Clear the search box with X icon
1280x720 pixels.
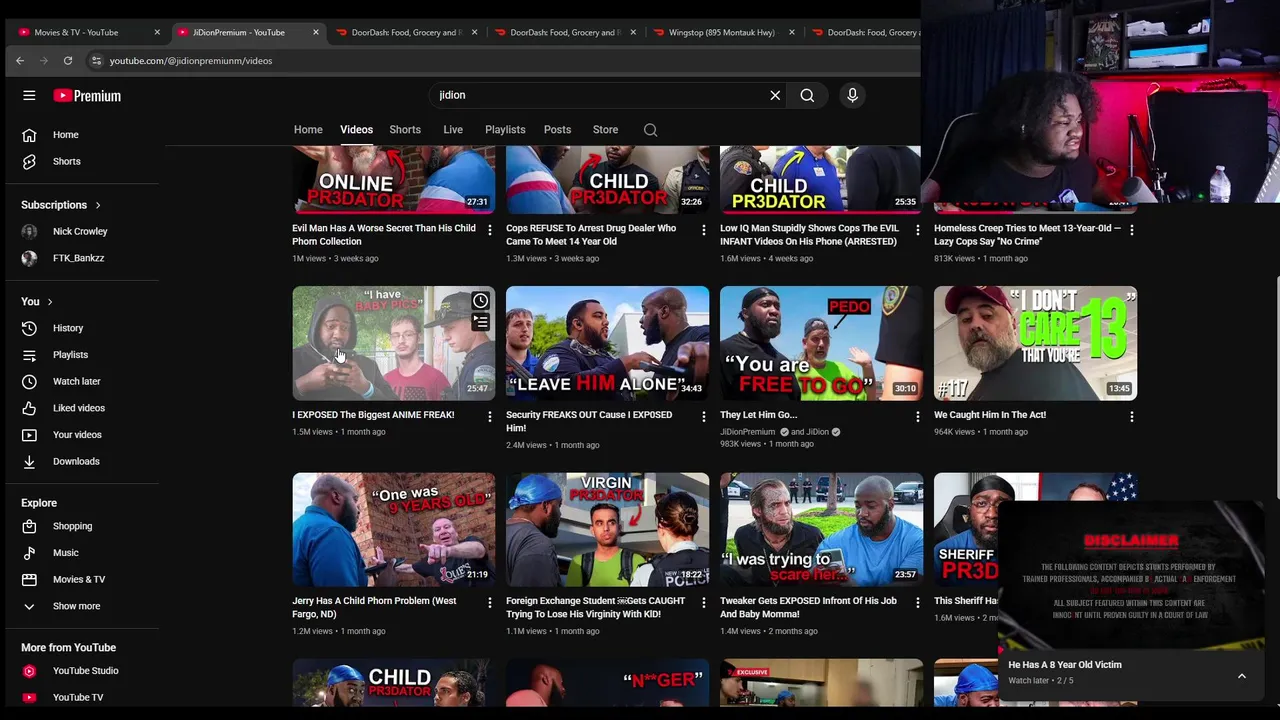click(x=775, y=95)
